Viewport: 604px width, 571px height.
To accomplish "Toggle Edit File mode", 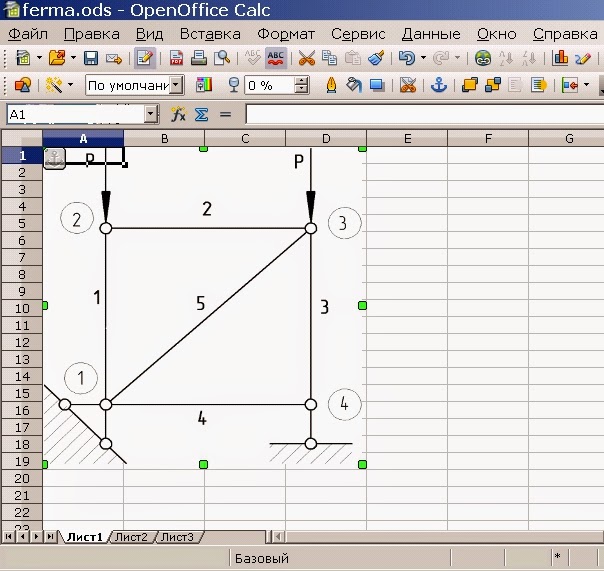I will tap(145, 58).
